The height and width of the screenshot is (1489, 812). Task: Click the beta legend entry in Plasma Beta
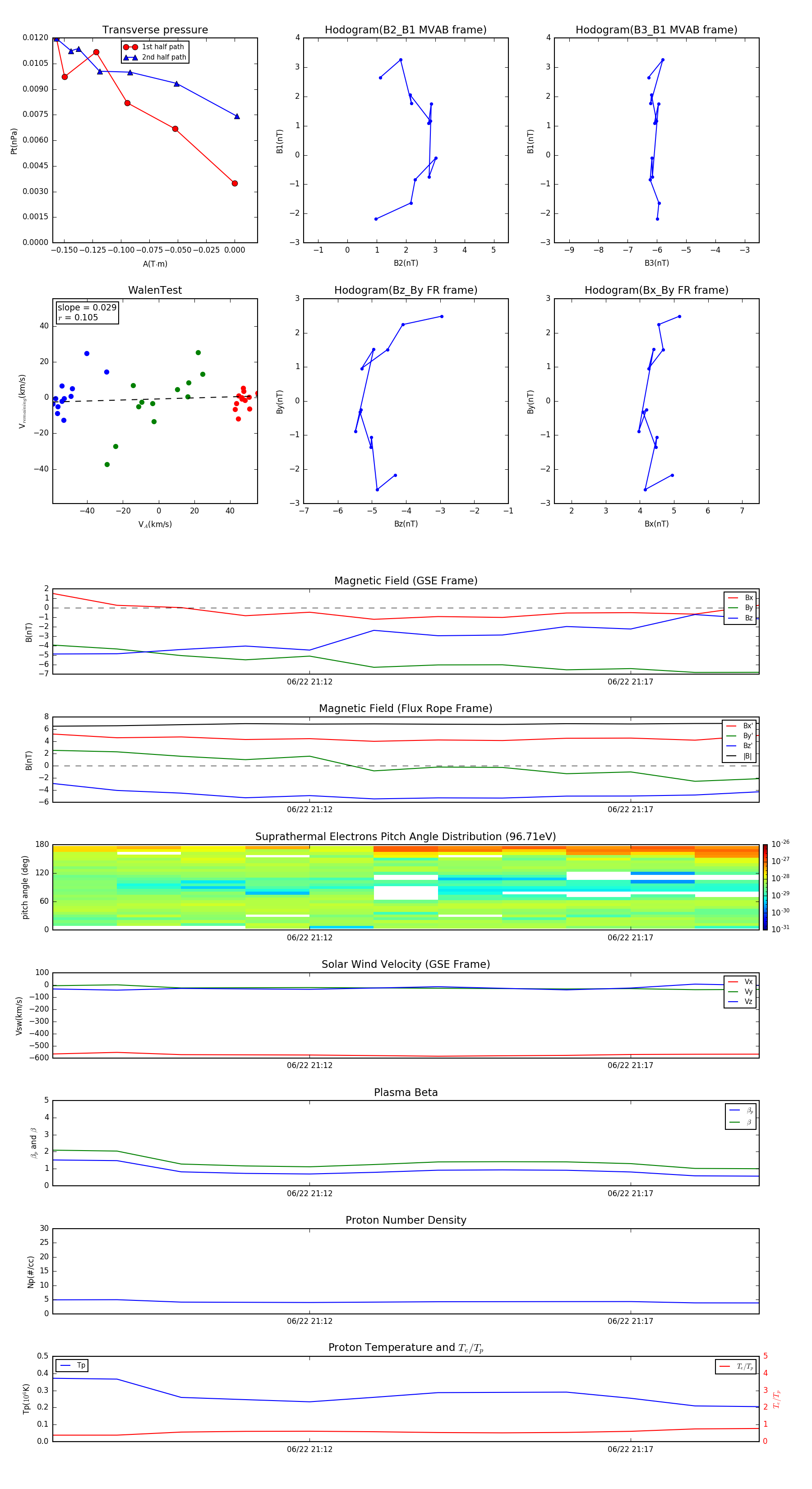tap(740, 1123)
